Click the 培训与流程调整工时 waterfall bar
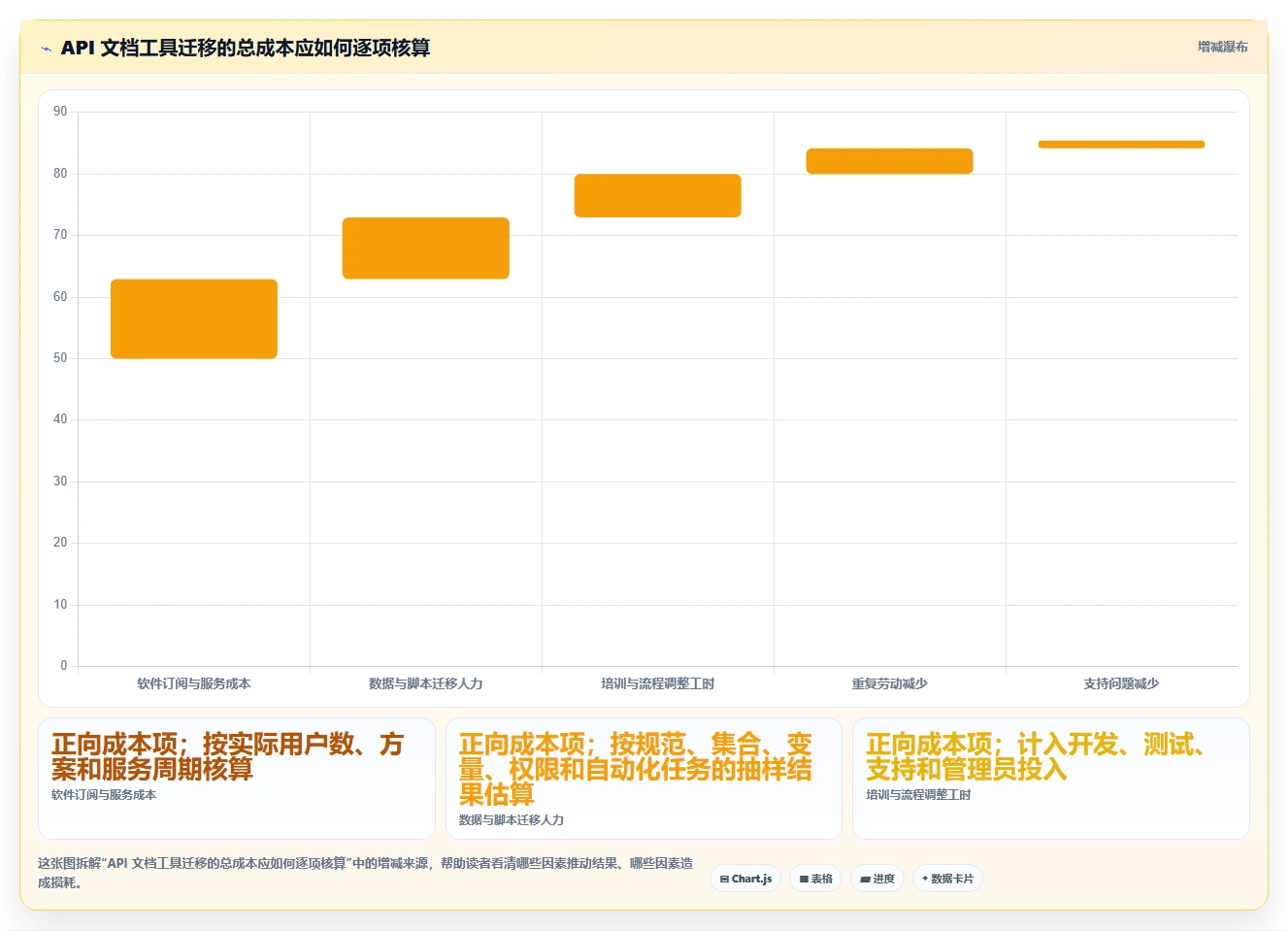Image resolution: width=1288 pixels, height=931 pixels. (658, 196)
